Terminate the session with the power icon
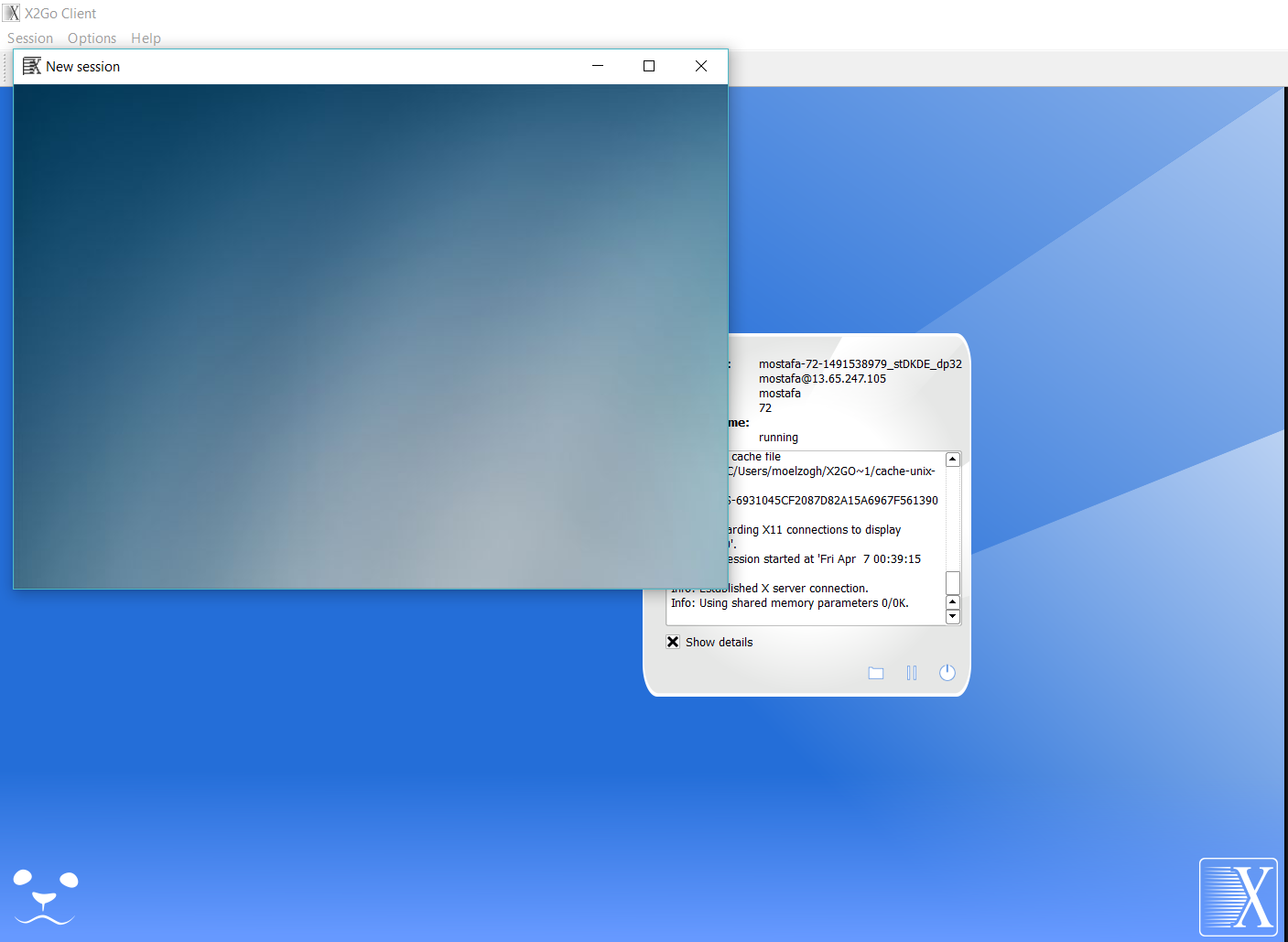The width and height of the screenshot is (1288, 942). 947,673
